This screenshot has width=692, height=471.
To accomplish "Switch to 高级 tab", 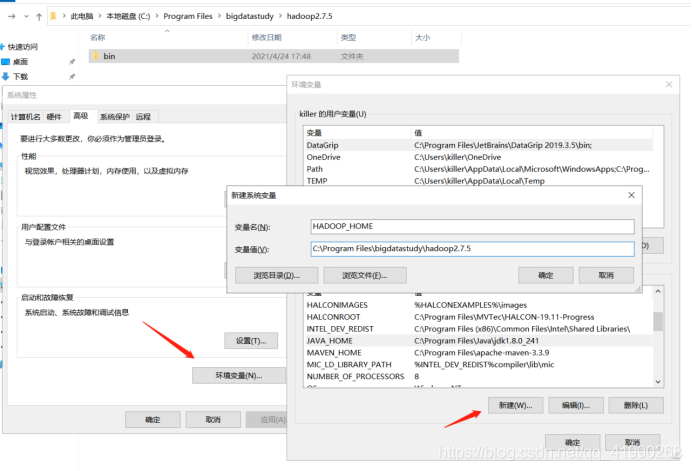I will (81, 116).
